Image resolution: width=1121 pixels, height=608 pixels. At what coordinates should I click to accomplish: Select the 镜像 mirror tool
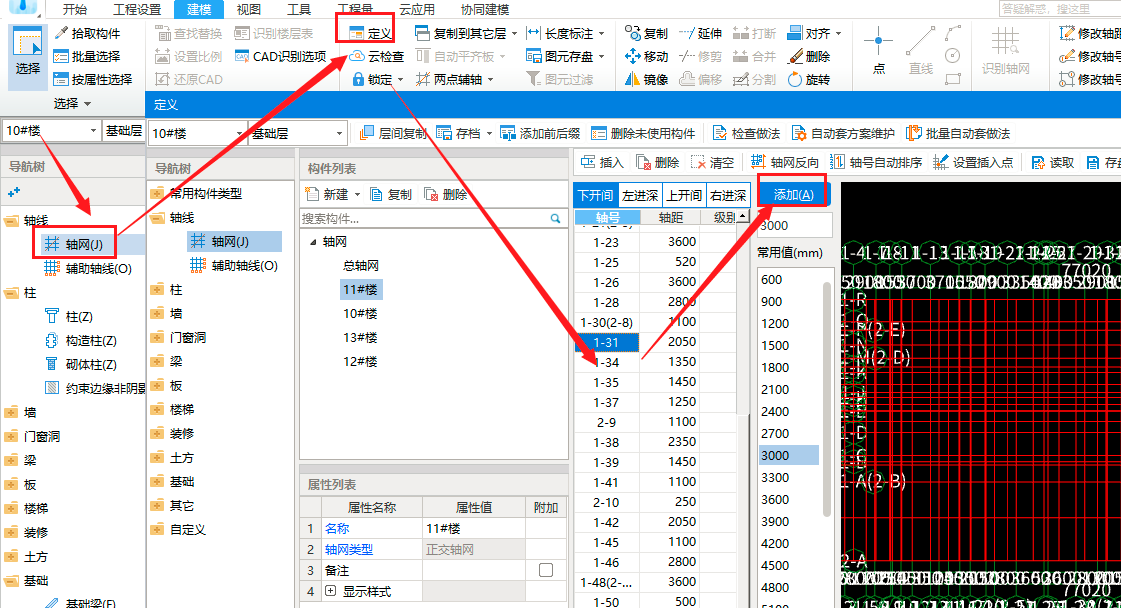[x=646, y=79]
